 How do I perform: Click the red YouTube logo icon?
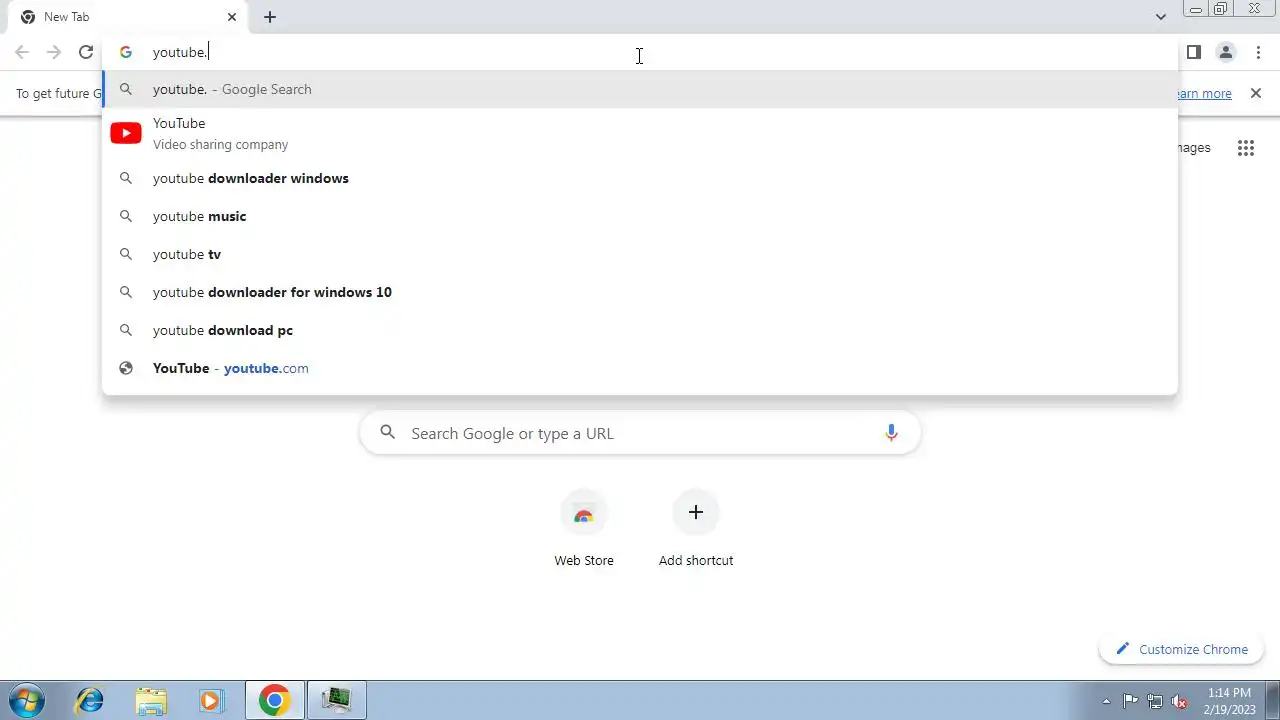(x=126, y=133)
